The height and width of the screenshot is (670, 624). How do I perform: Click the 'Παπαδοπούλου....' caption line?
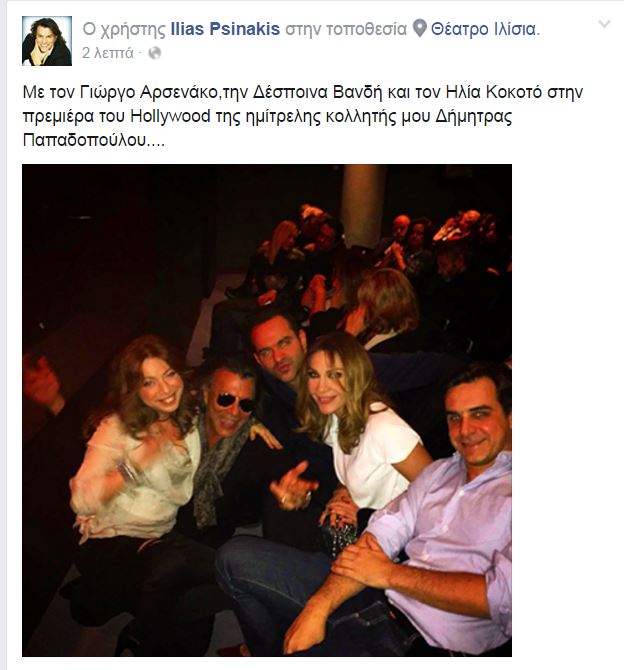tap(94, 140)
